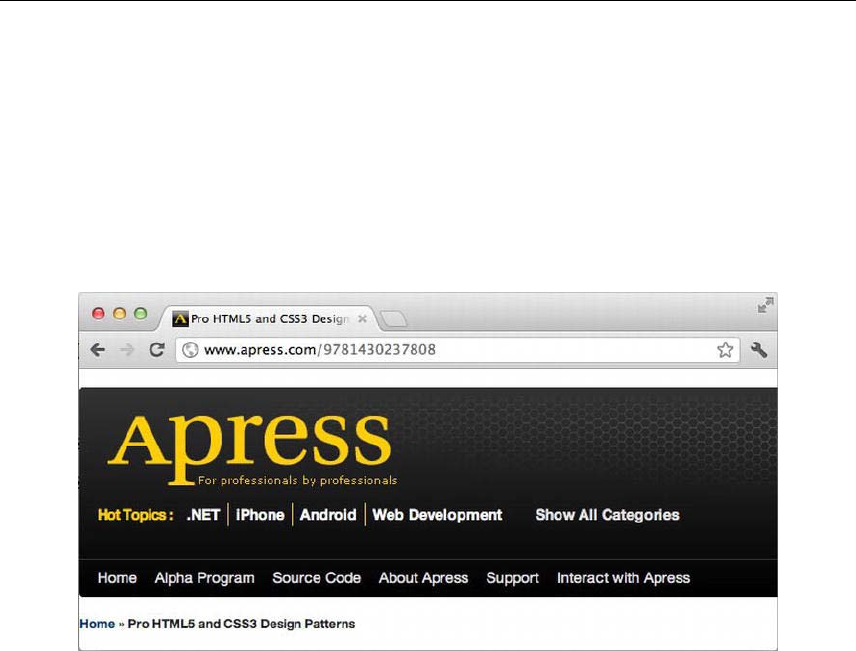Screen dimensions: 856x651
Task: Open the About Apress menu item
Action: [x=423, y=578]
